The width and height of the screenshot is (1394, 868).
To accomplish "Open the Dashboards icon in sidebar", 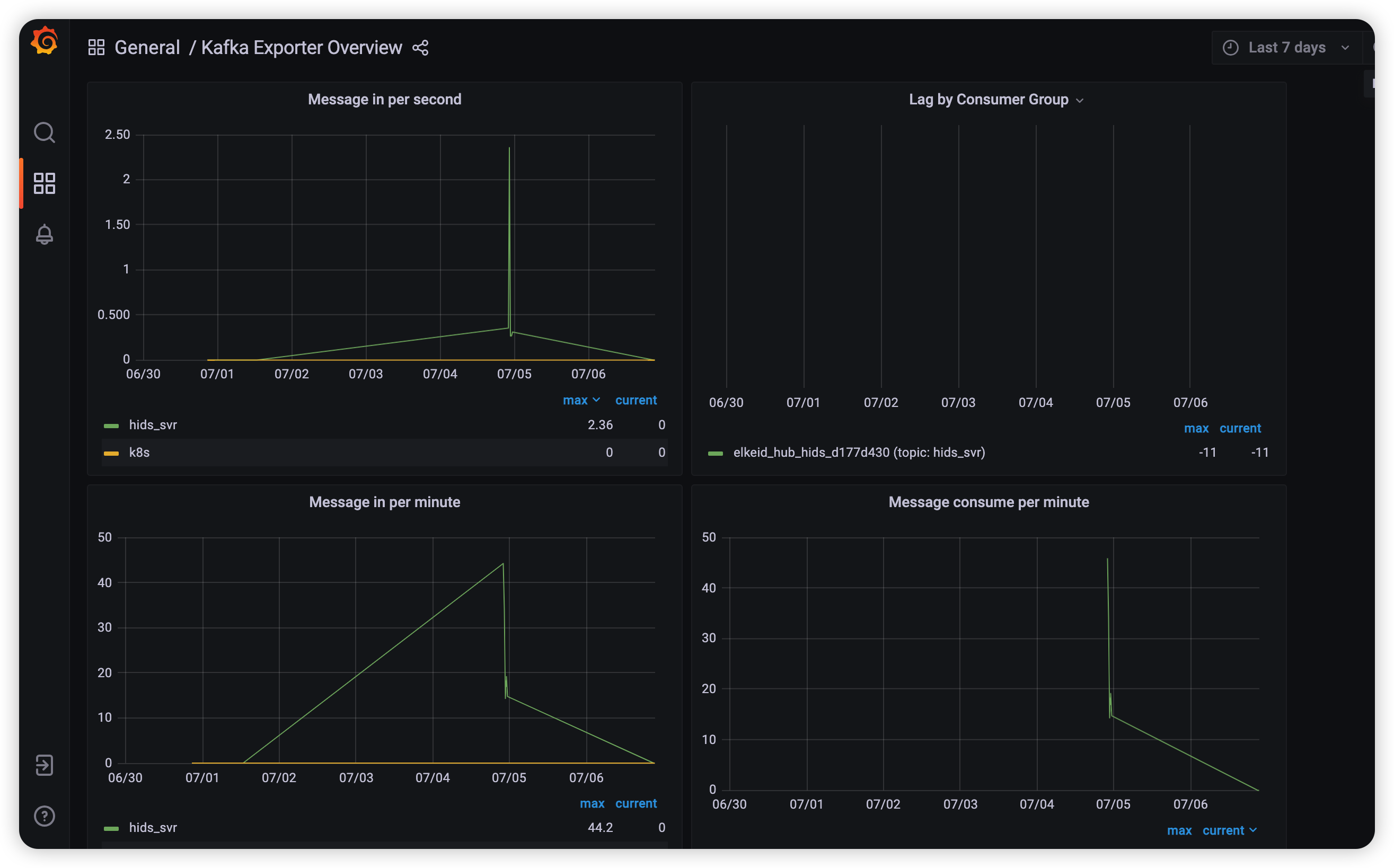I will [x=44, y=183].
